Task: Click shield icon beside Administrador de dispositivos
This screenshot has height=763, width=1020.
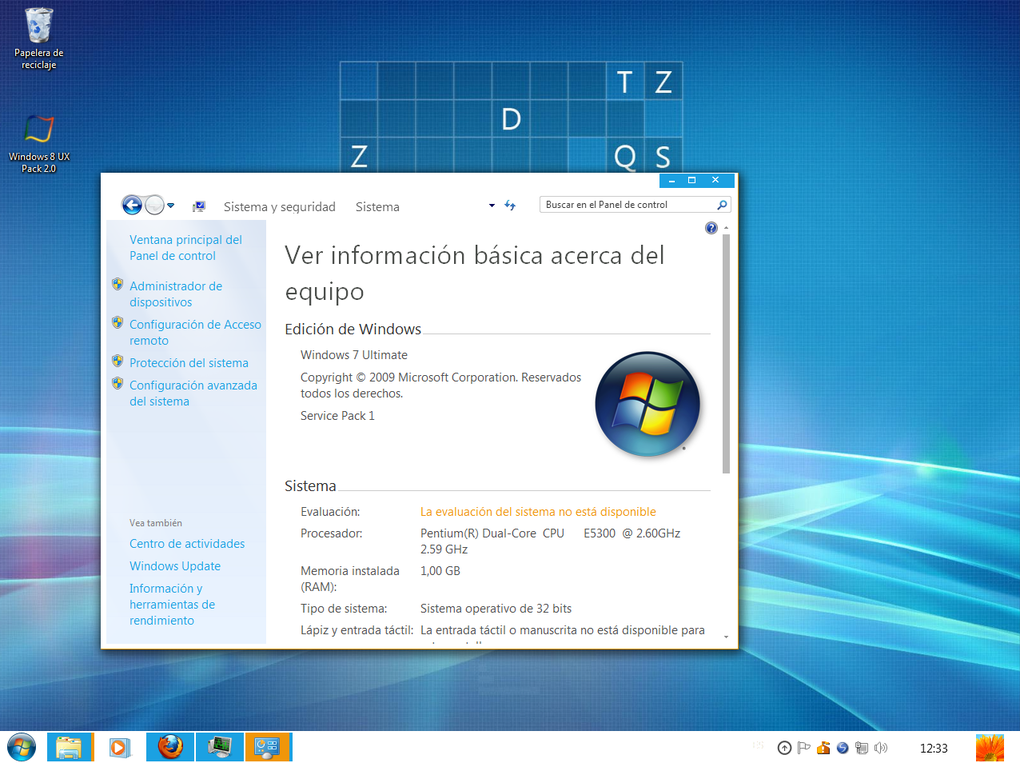Action: [x=117, y=284]
